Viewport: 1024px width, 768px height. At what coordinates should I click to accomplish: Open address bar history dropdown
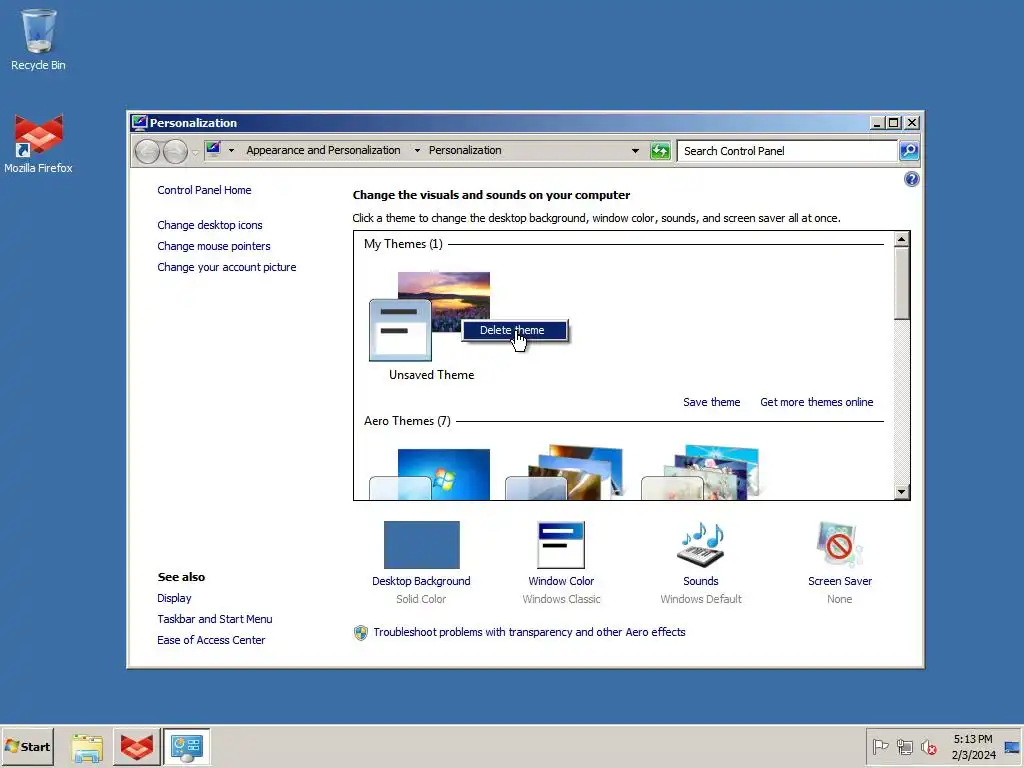pos(635,151)
